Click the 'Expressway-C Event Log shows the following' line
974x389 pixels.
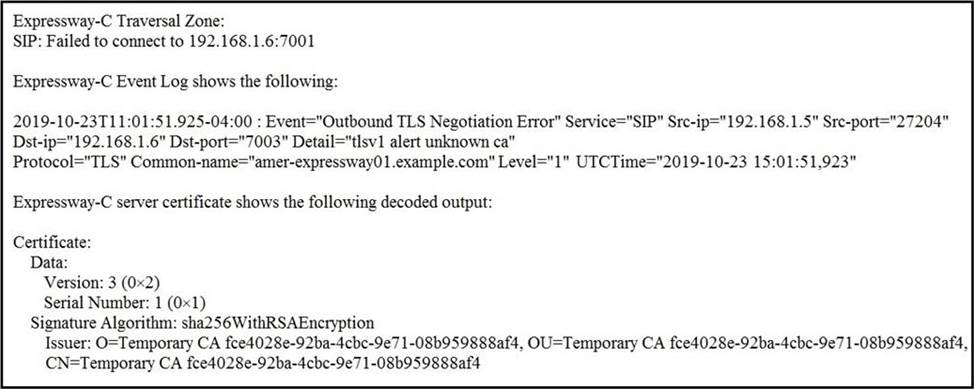tap(176, 82)
